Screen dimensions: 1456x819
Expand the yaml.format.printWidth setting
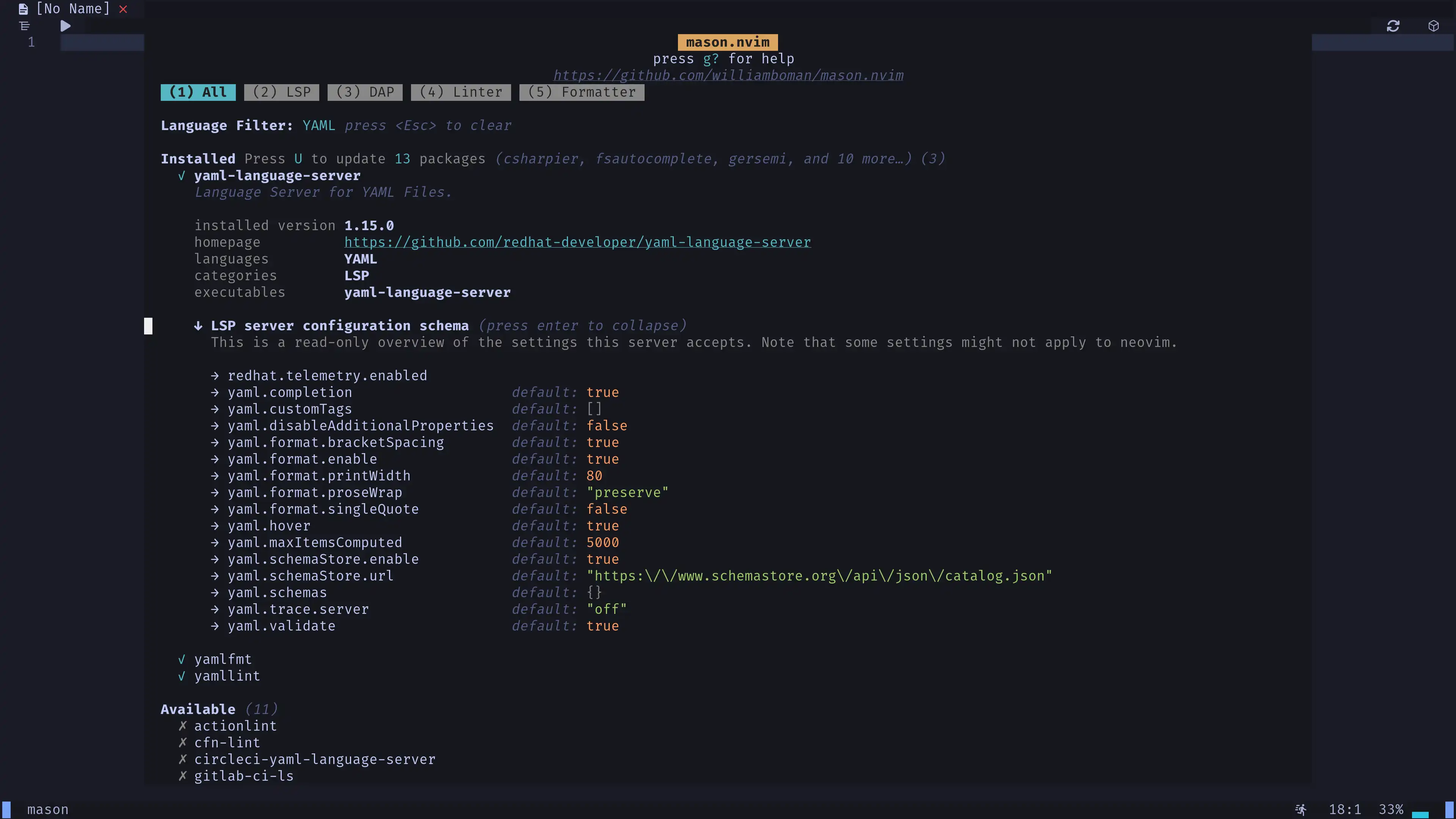click(x=319, y=475)
